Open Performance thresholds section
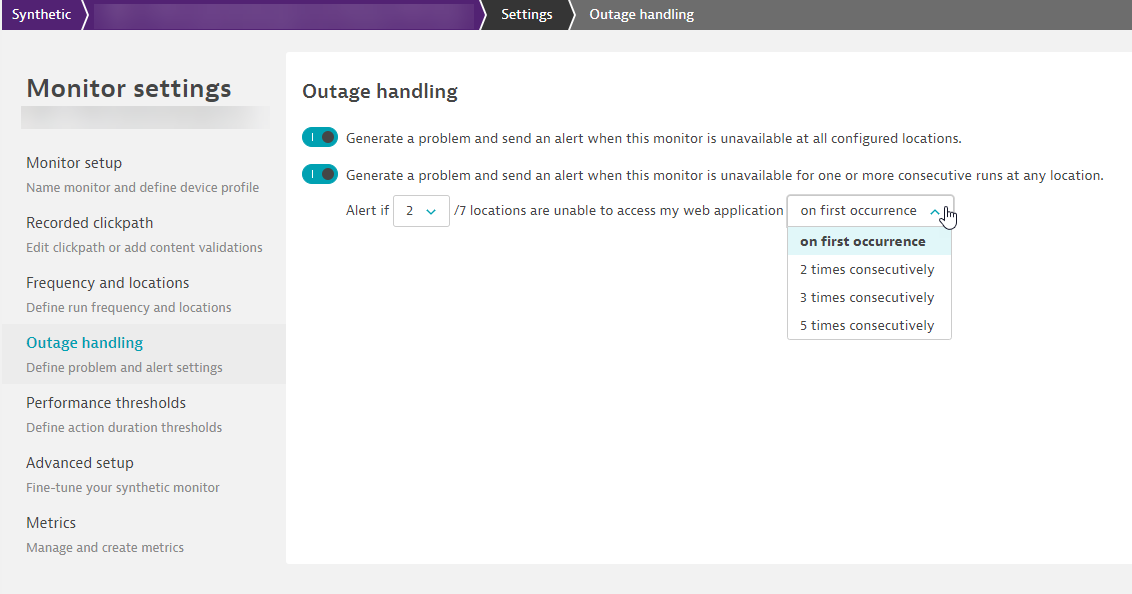The image size is (1132, 594). point(106,403)
